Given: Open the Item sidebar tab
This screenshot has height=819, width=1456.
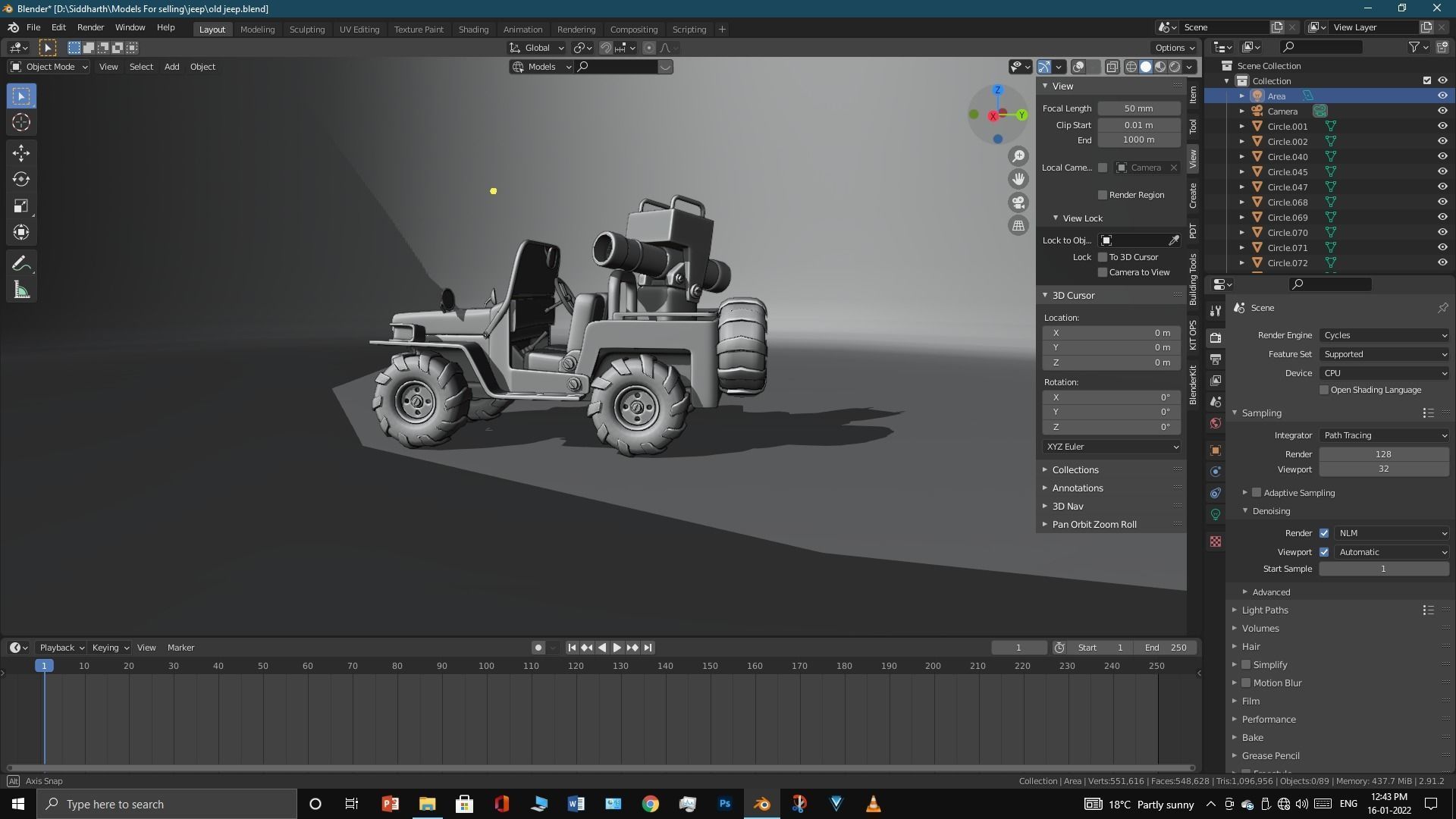Looking at the screenshot, I should click(1194, 95).
